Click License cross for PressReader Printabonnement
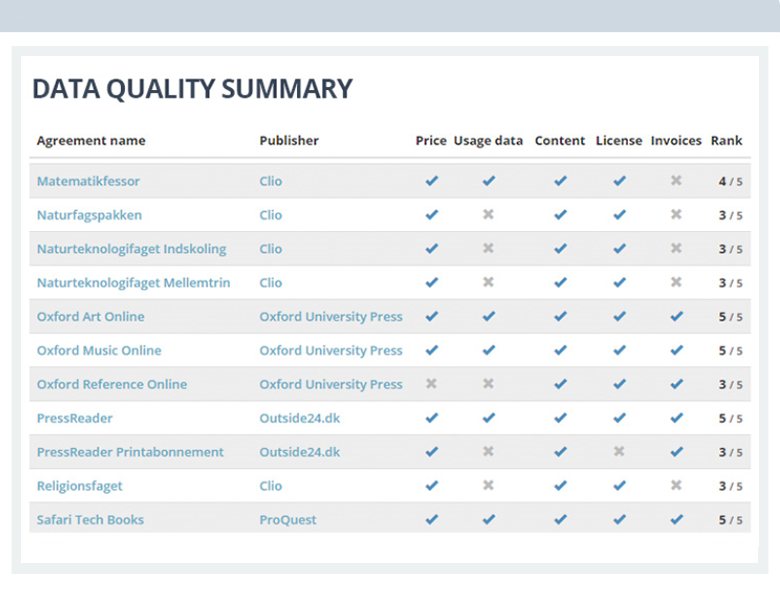 coord(619,451)
